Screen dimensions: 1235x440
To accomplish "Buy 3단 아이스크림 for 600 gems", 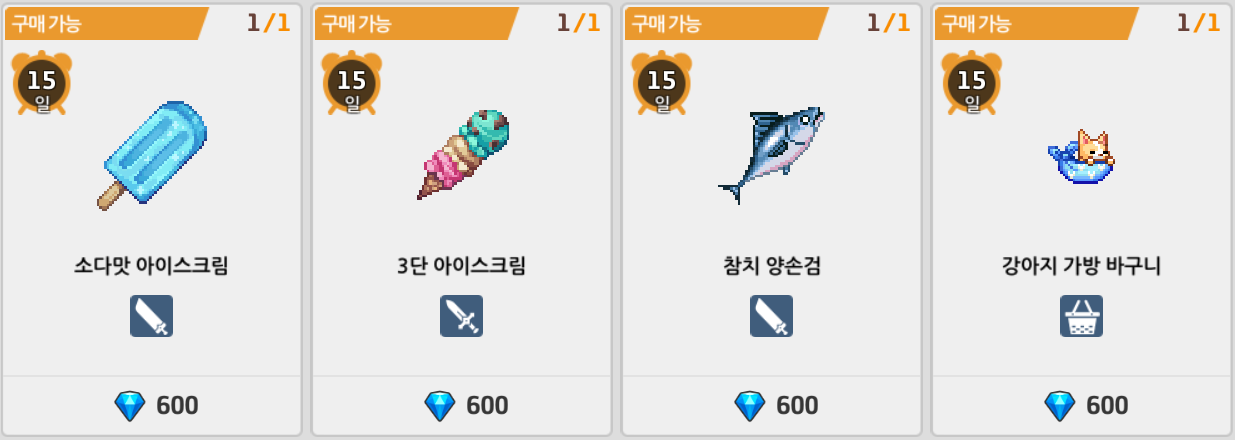I will click(x=462, y=405).
